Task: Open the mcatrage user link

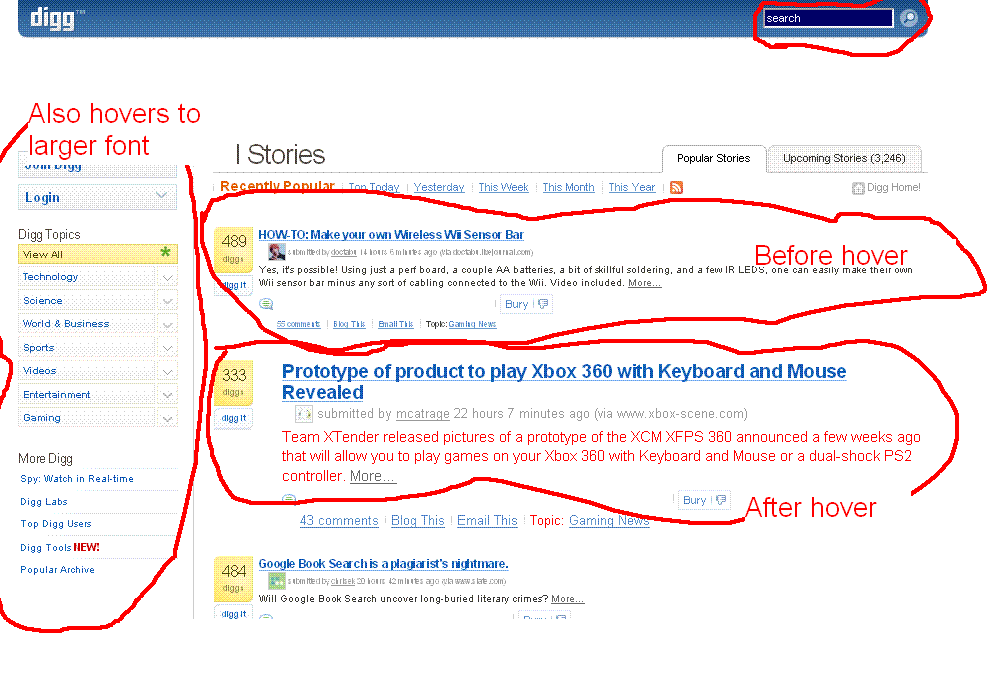Action: (x=422, y=414)
